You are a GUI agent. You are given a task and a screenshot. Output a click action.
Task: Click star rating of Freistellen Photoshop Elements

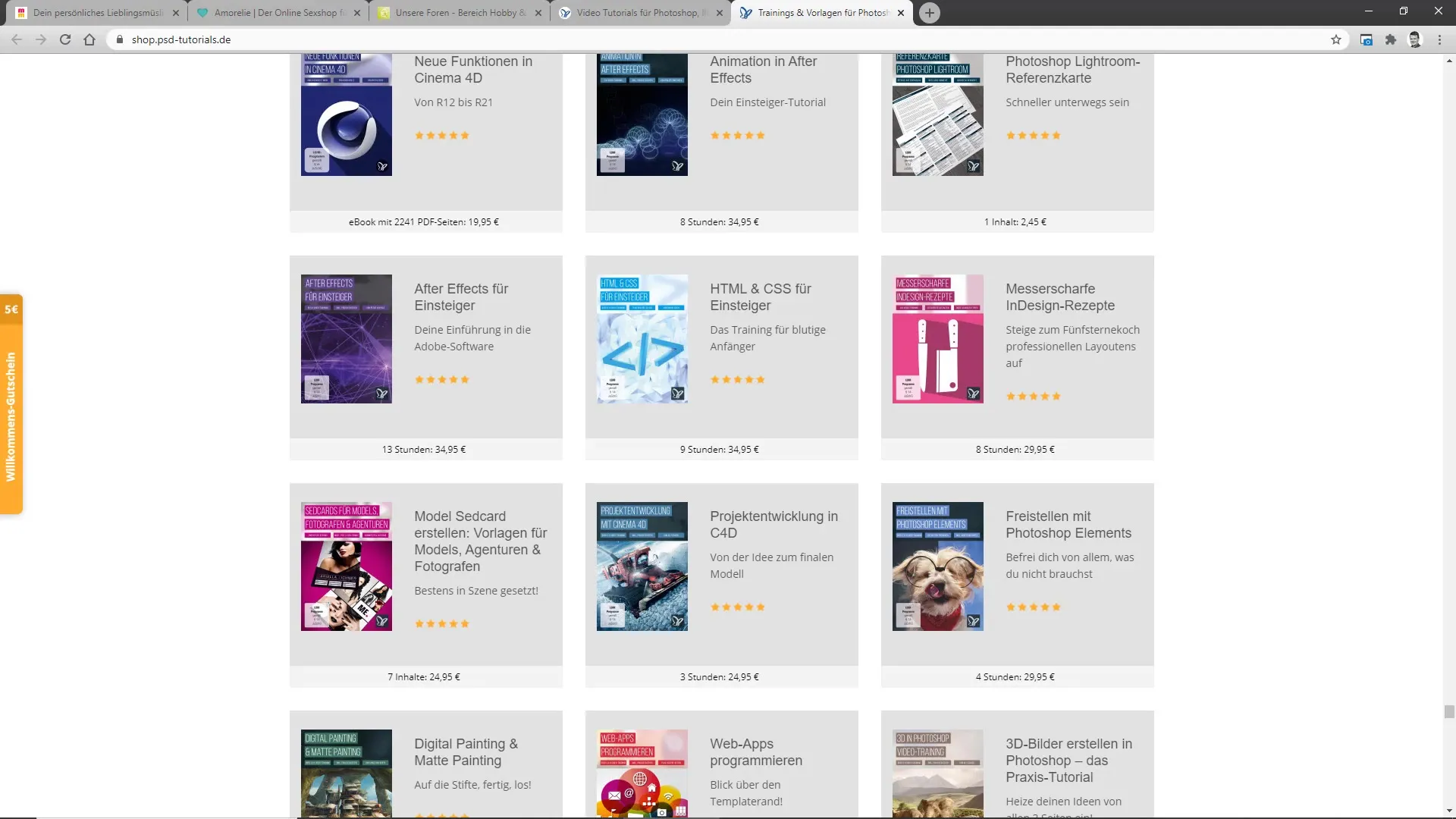click(1033, 607)
